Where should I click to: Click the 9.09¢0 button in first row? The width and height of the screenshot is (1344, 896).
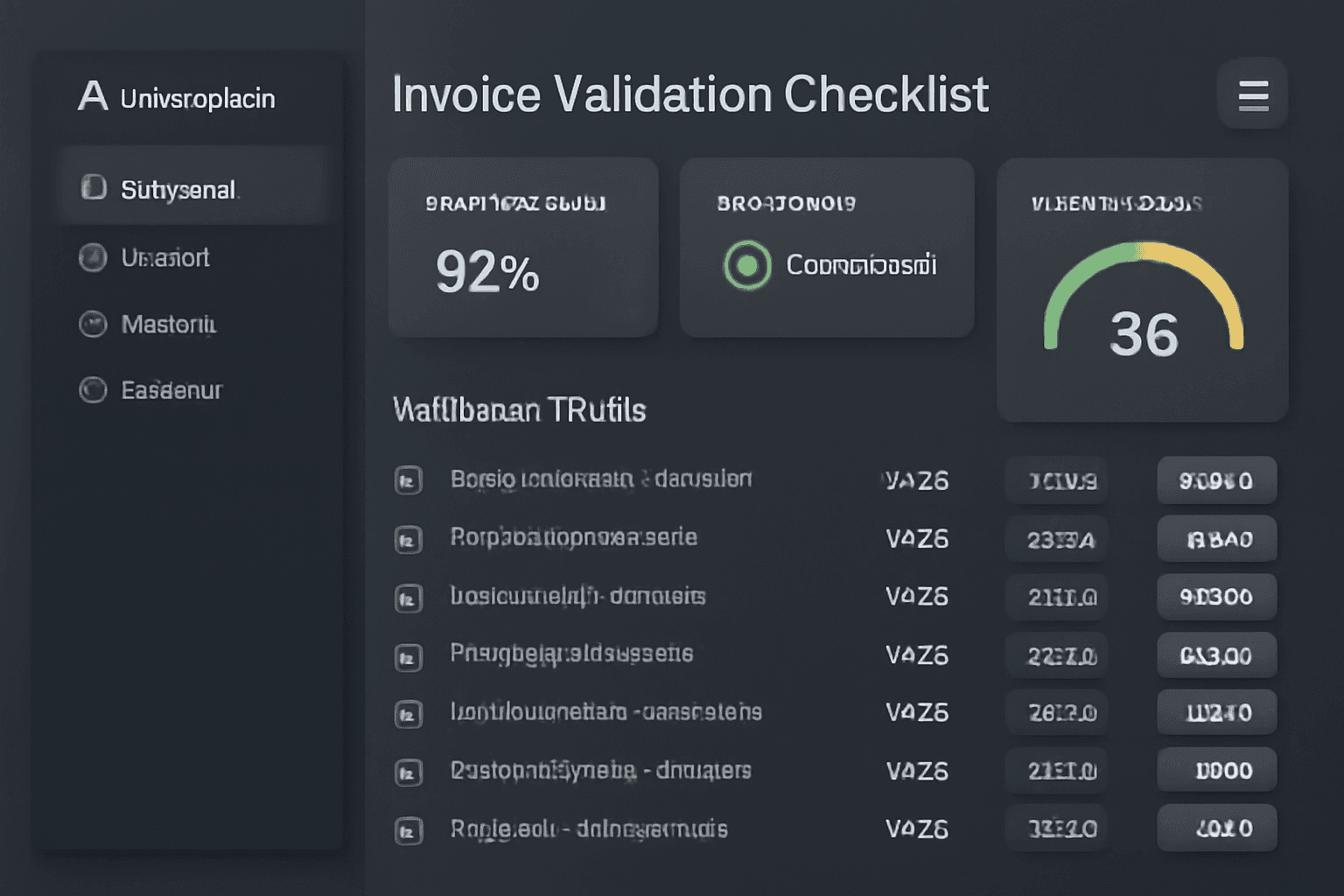1216,480
